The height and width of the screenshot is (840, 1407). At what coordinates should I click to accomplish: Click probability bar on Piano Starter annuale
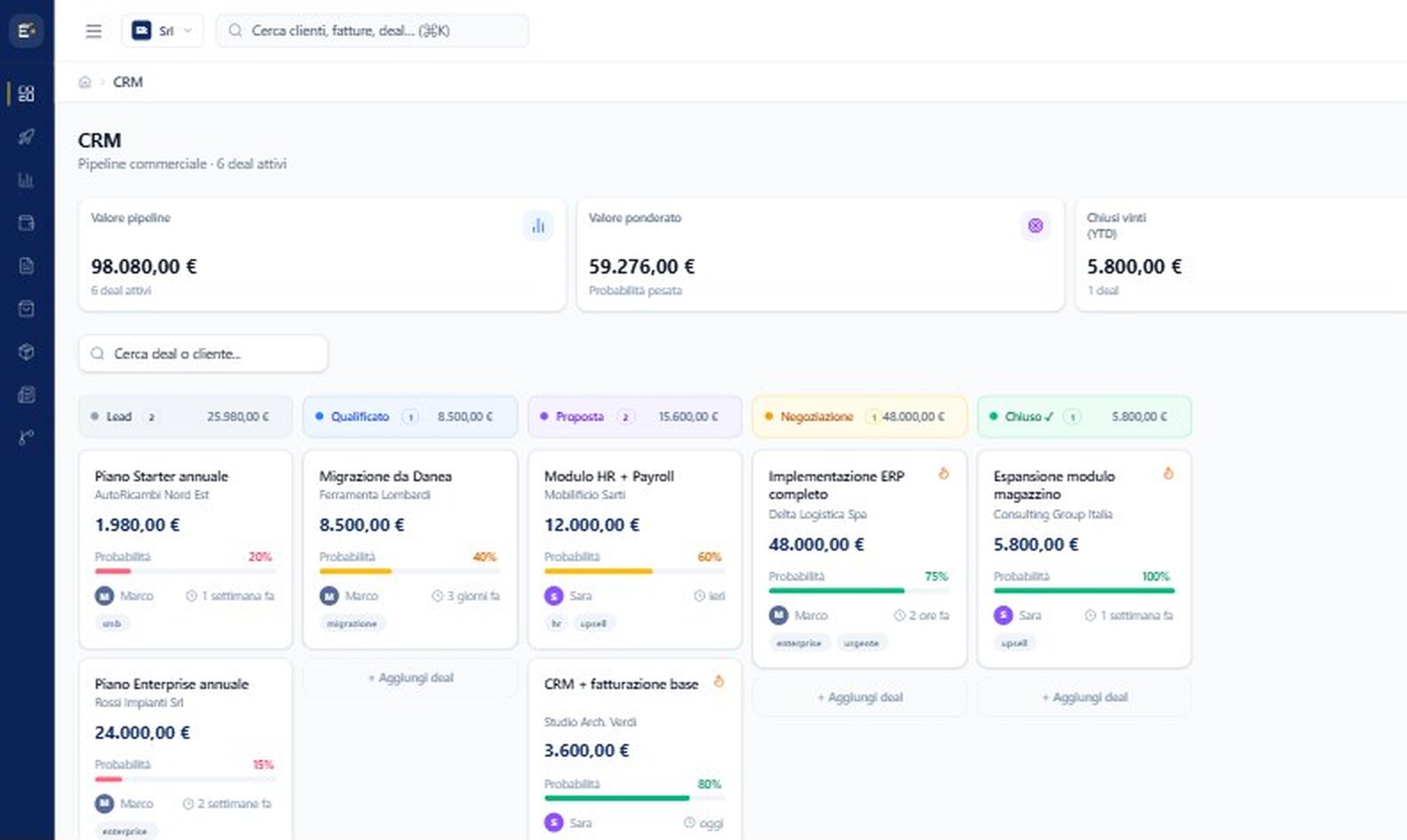click(x=184, y=571)
